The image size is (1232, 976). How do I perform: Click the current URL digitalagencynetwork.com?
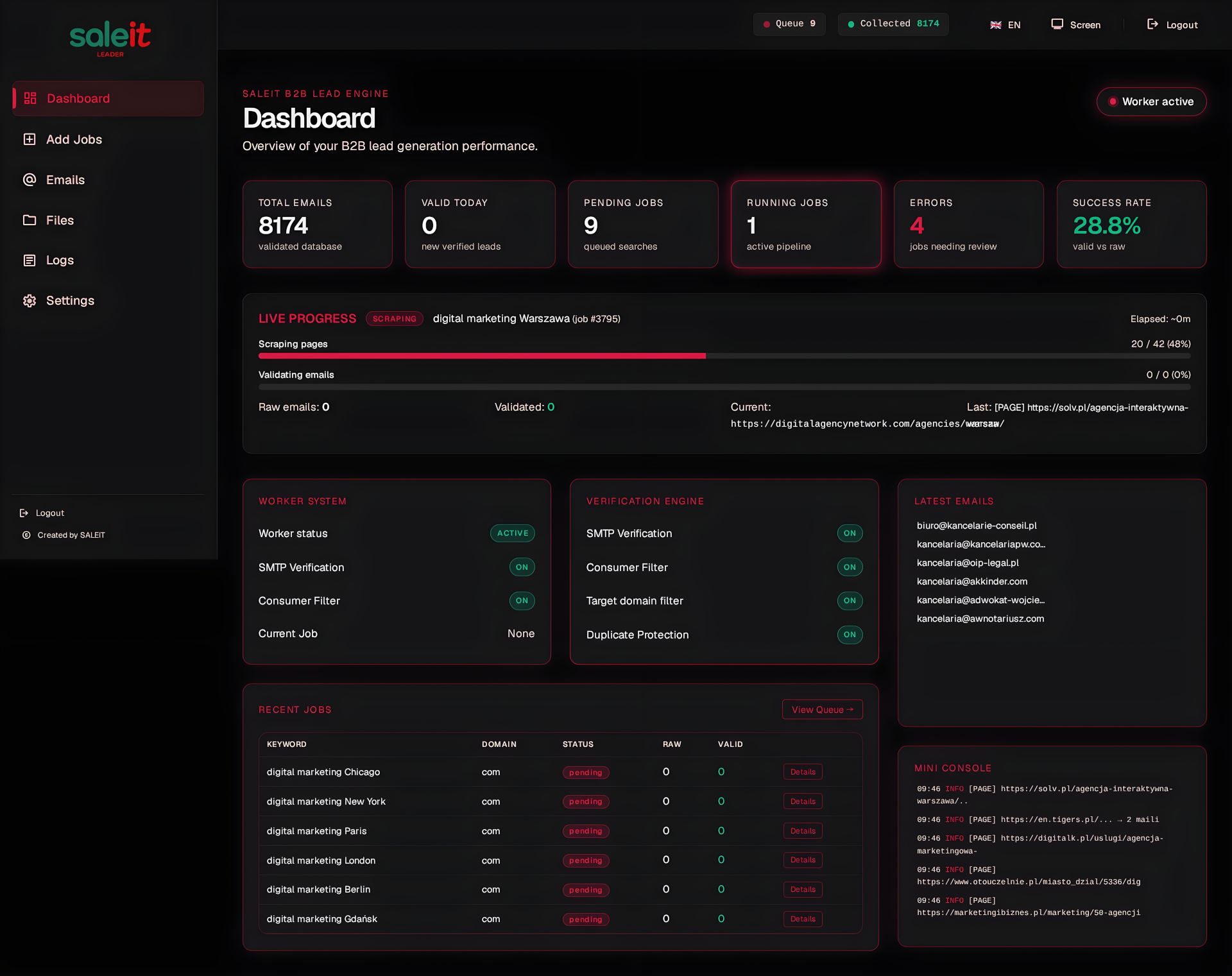(x=868, y=424)
